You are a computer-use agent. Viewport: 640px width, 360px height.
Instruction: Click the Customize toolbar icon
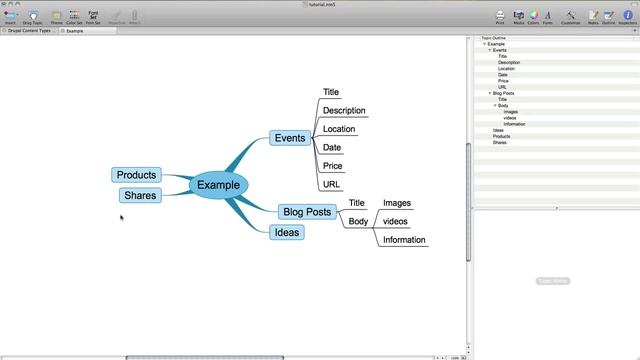point(571,16)
